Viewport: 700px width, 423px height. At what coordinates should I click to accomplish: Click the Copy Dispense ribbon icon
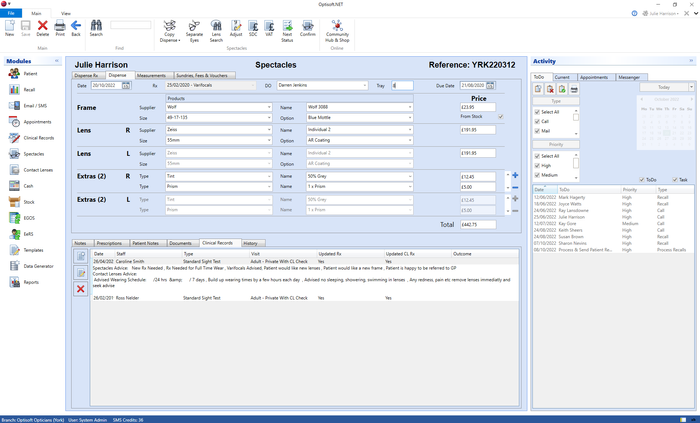[169, 31]
